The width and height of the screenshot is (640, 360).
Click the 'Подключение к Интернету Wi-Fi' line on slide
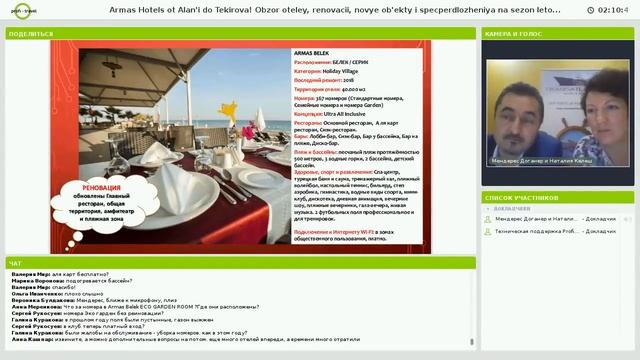[x=344, y=236]
